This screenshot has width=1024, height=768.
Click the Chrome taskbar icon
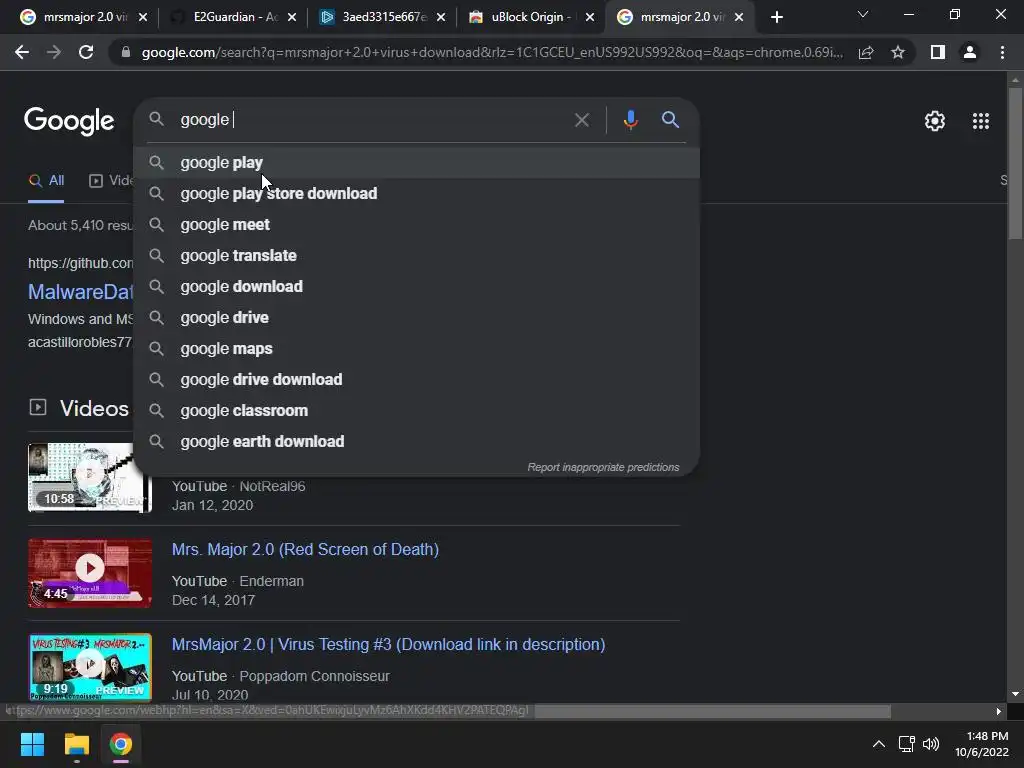121,744
